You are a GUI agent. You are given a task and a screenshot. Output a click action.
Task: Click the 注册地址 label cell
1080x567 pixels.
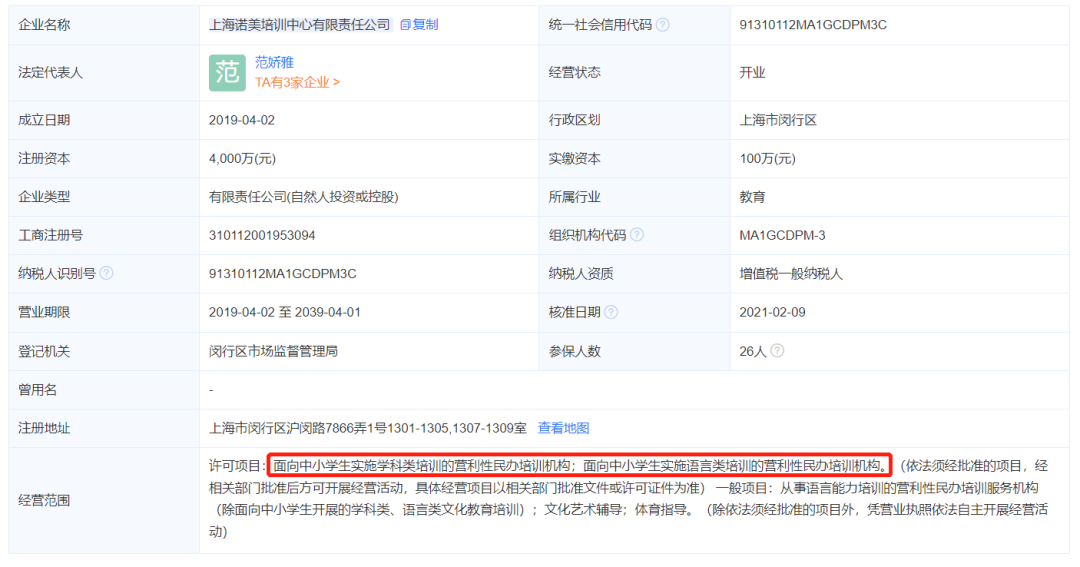tap(104, 429)
